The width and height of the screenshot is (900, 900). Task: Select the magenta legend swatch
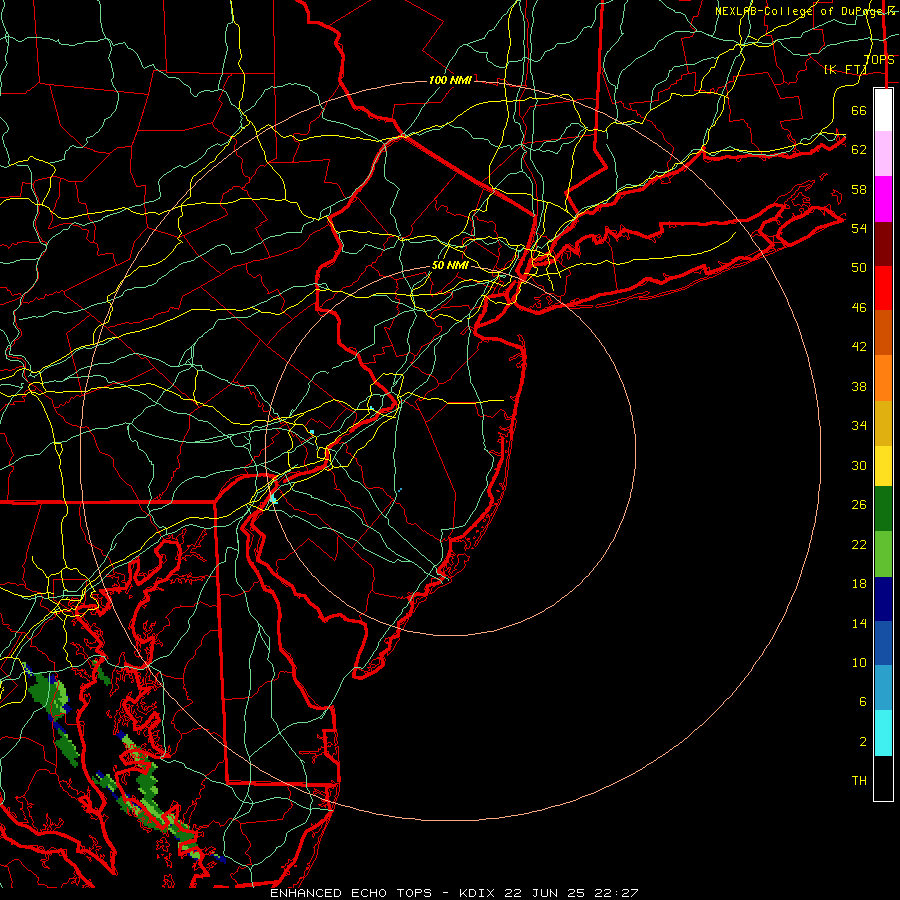pyautogui.click(x=883, y=199)
